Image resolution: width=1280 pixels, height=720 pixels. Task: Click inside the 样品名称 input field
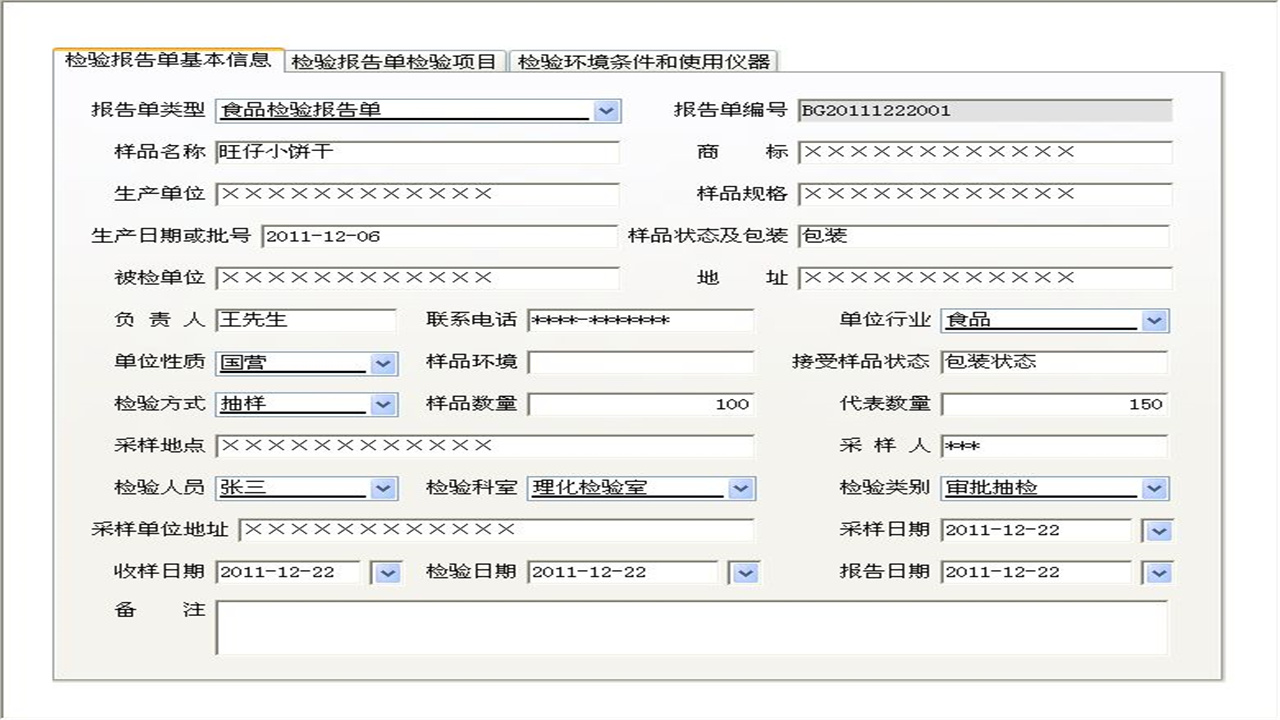click(x=420, y=152)
